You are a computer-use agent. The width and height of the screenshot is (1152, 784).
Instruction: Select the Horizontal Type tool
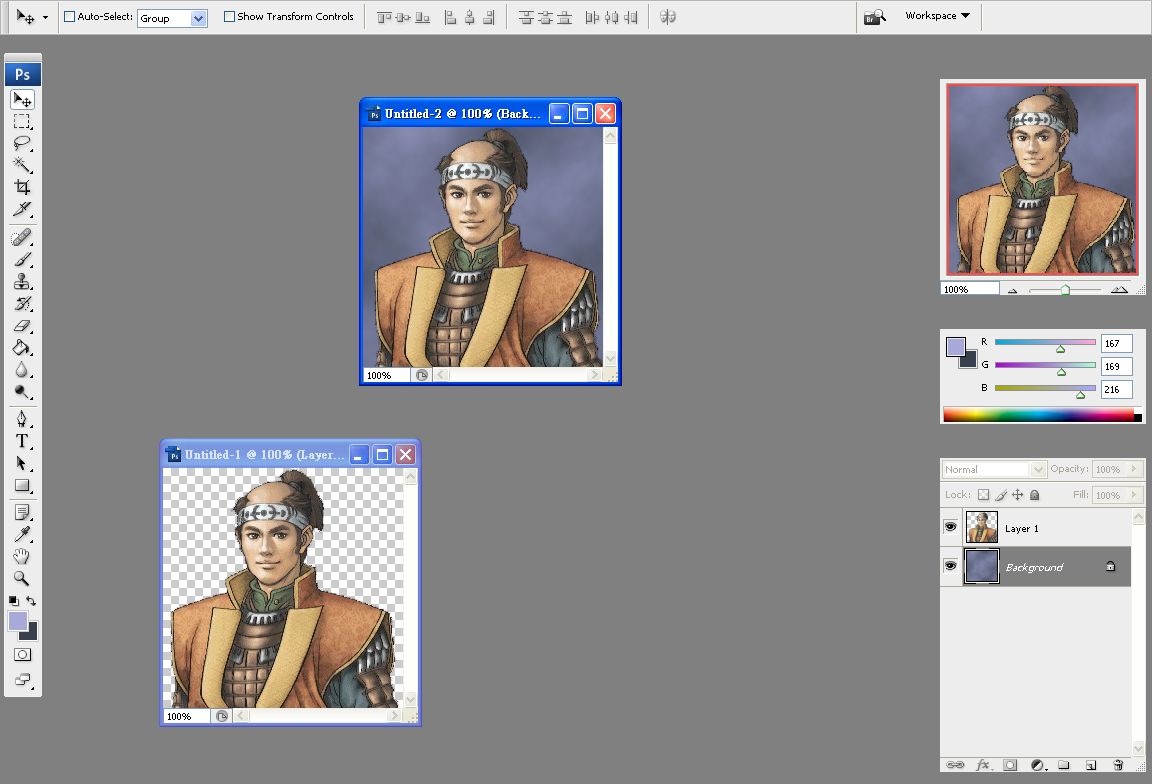[22, 441]
